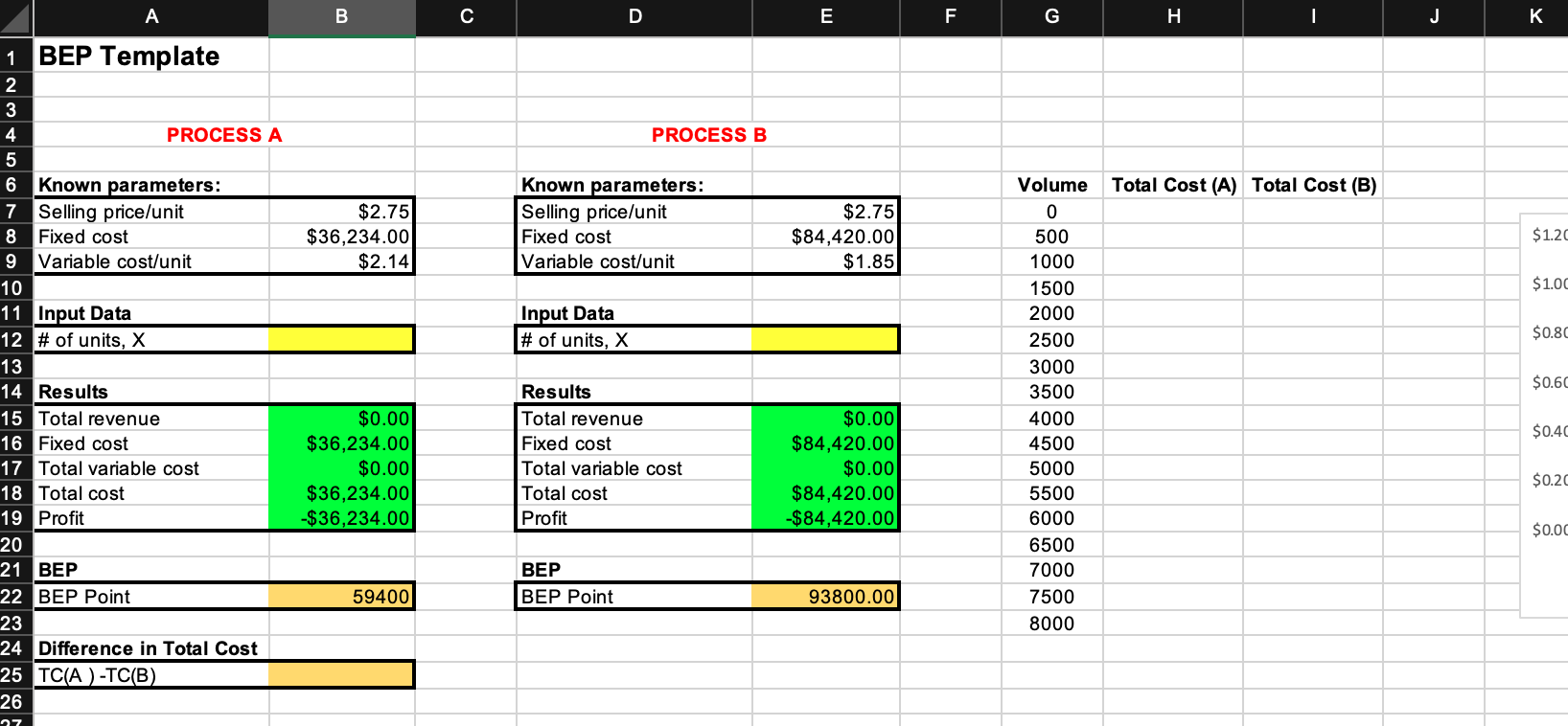Select Process B profit -$84,420.00
The width and height of the screenshot is (1568, 726).
[826, 518]
